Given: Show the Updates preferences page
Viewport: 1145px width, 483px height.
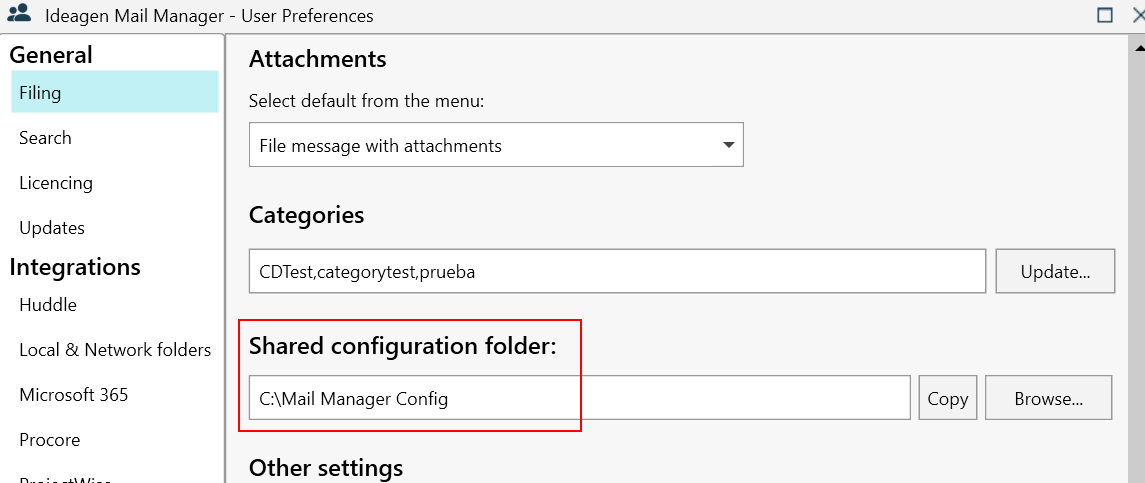Looking at the screenshot, I should pyautogui.click(x=52, y=228).
